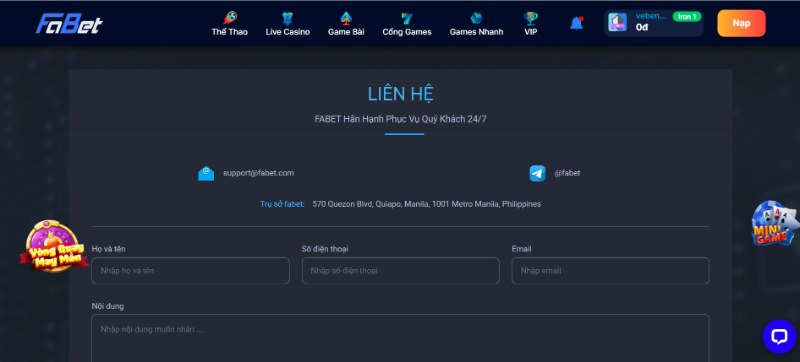Click the Telegram icon
This screenshot has height=362, width=800.
537,173
